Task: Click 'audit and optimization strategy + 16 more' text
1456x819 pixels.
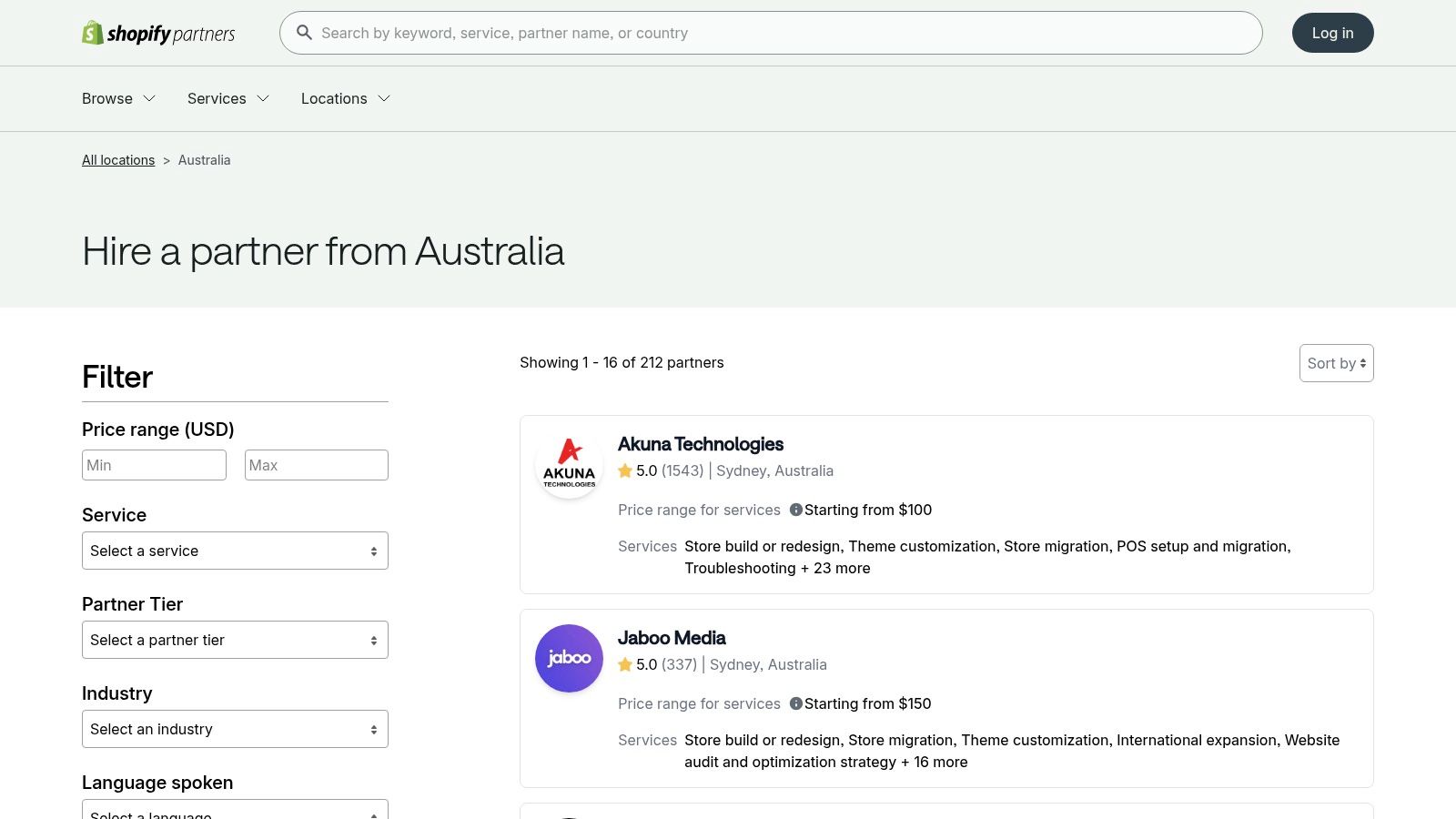Action: [x=826, y=762]
